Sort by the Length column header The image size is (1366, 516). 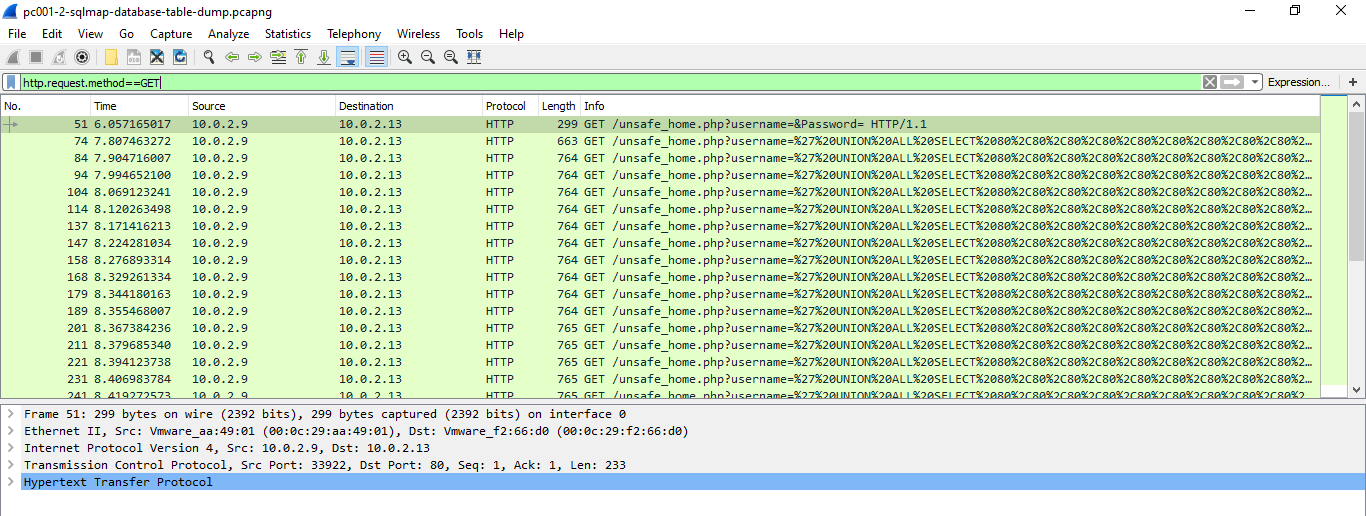click(559, 106)
